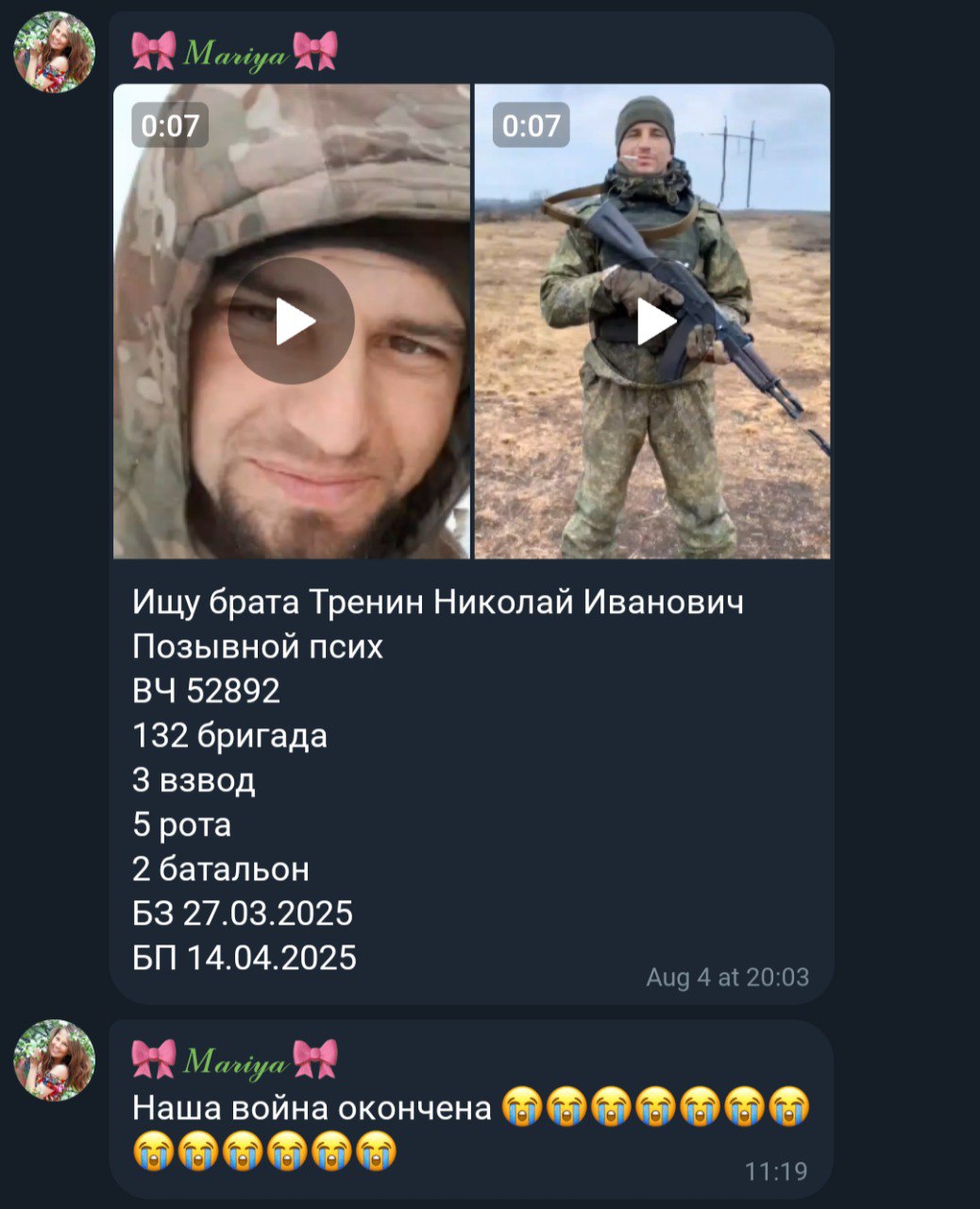Click the Mariya sender name in the last message

pyautogui.click(x=234, y=1061)
